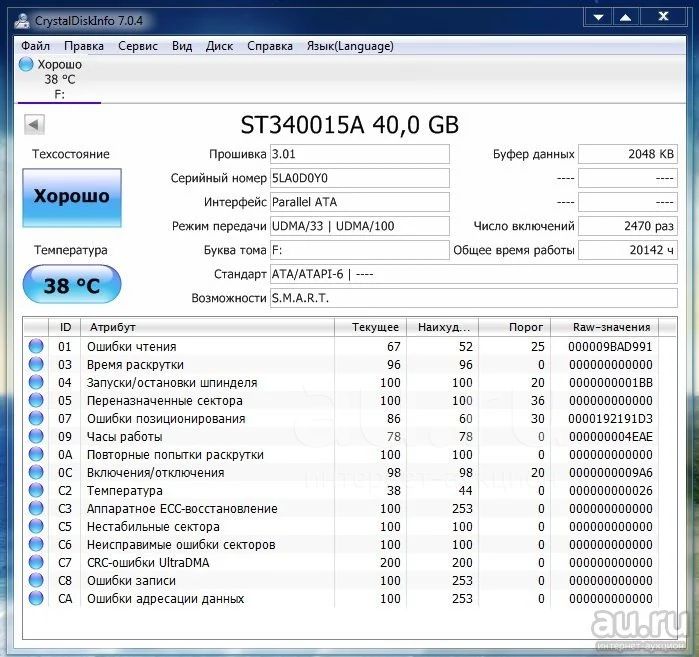Click the status icon for Переназначенные сектора row
The width and height of the screenshot is (699, 657).
click(36, 401)
